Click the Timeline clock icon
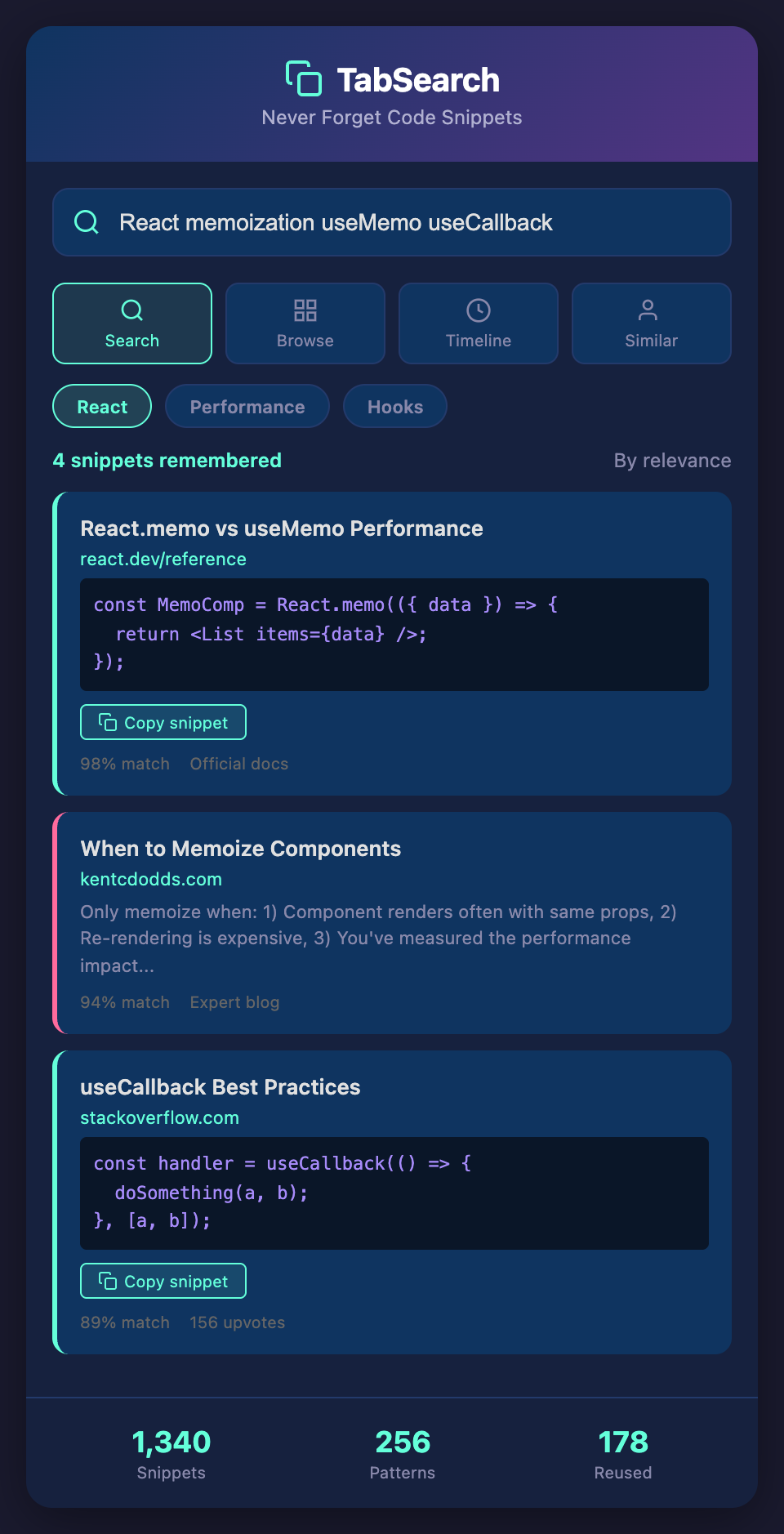The width and height of the screenshot is (784, 1534). click(x=478, y=310)
